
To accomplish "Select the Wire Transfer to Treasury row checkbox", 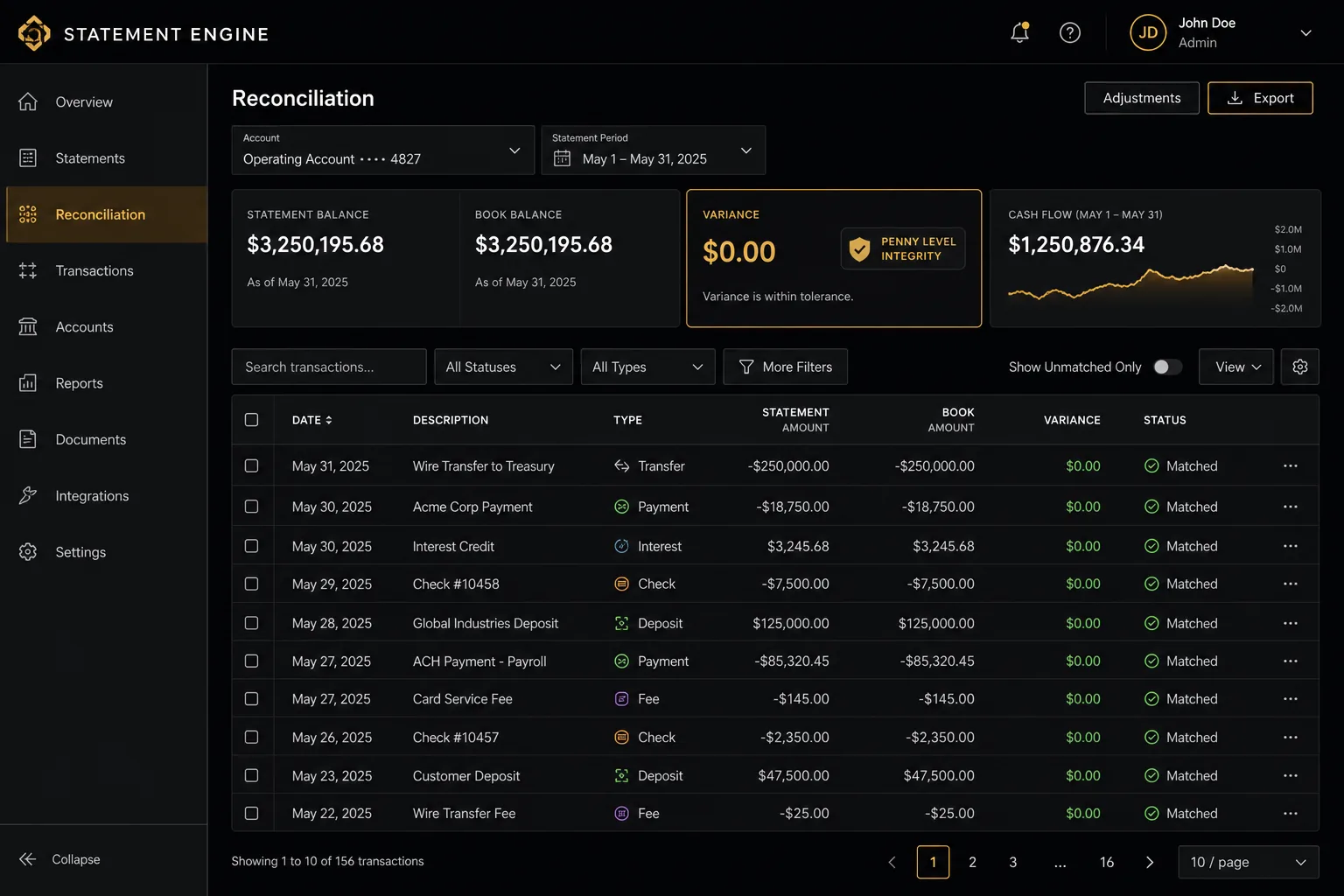I will click(x=252, y=466).
